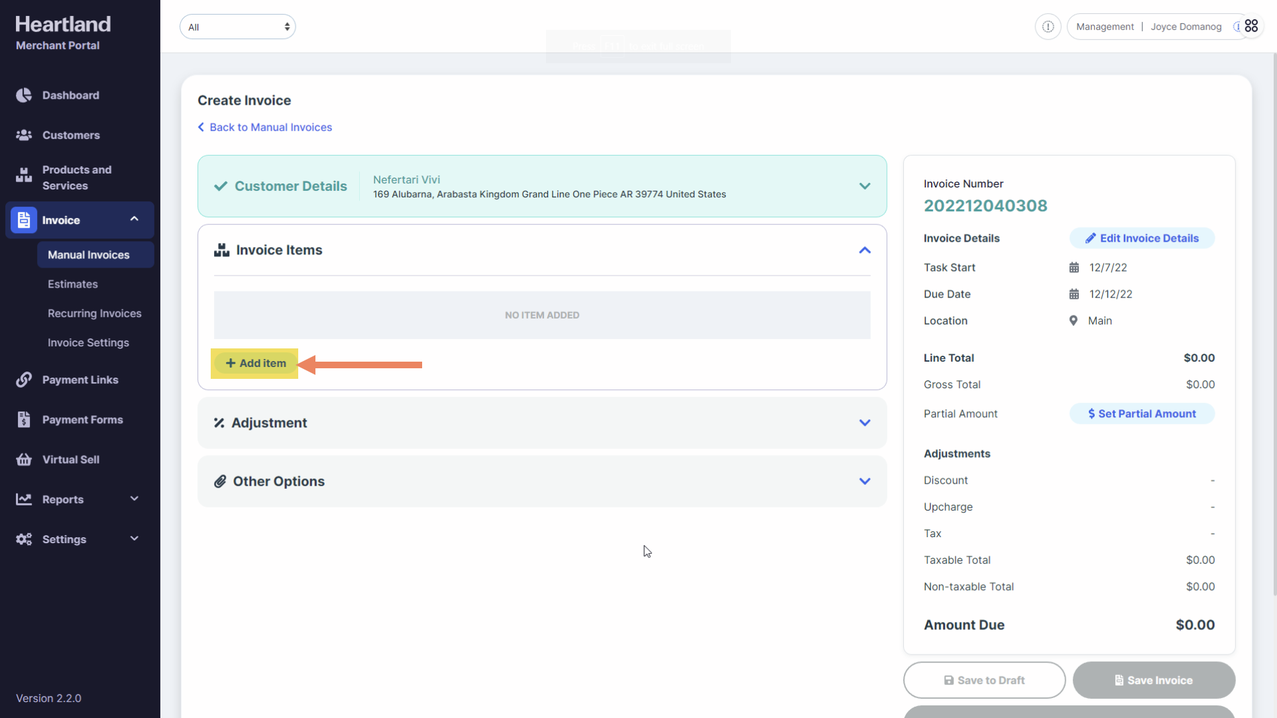Click the Task Start calendar icon
Screen dimensions: 1277x718
(1074, 268)
